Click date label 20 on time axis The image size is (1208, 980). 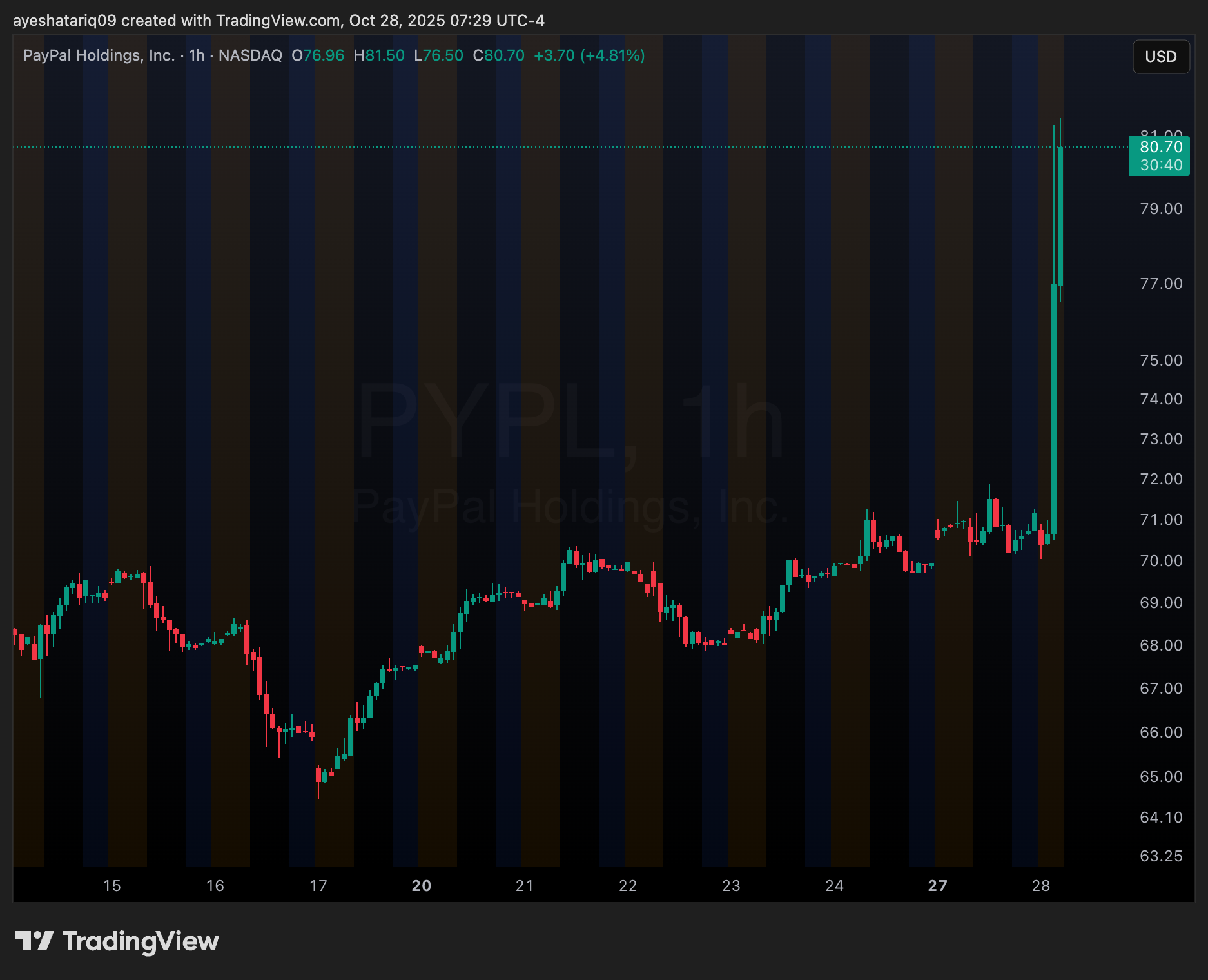click(x=422, y=886)
